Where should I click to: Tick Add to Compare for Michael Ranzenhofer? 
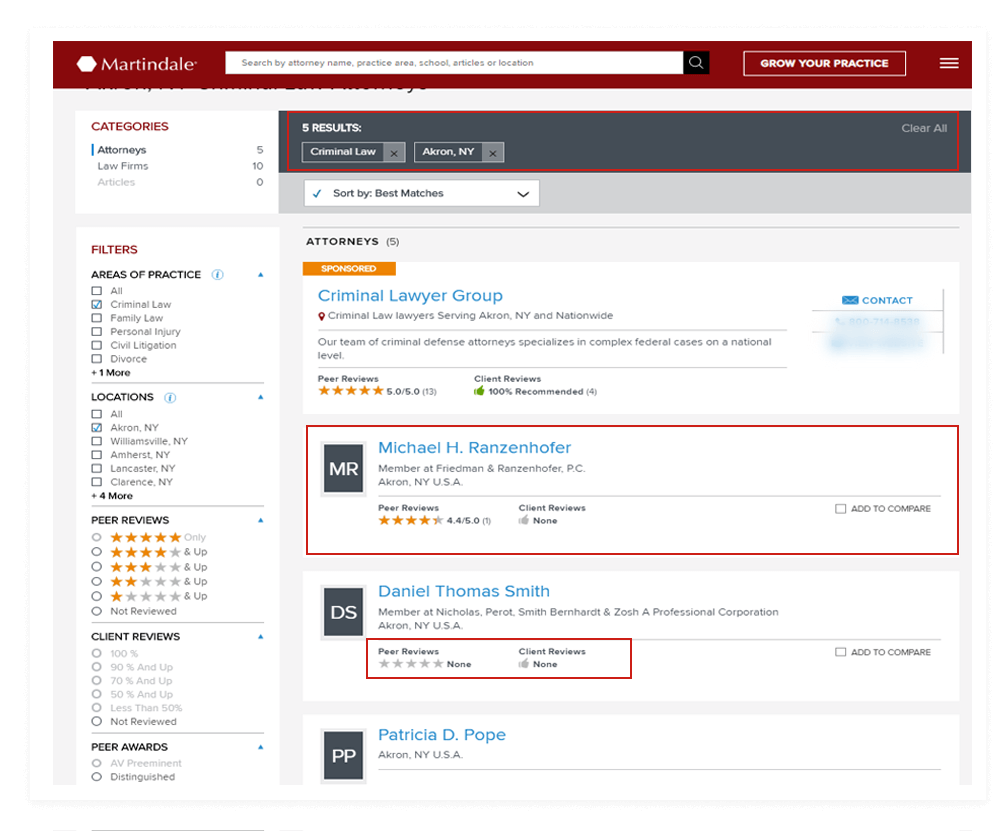tap(840, 509)
